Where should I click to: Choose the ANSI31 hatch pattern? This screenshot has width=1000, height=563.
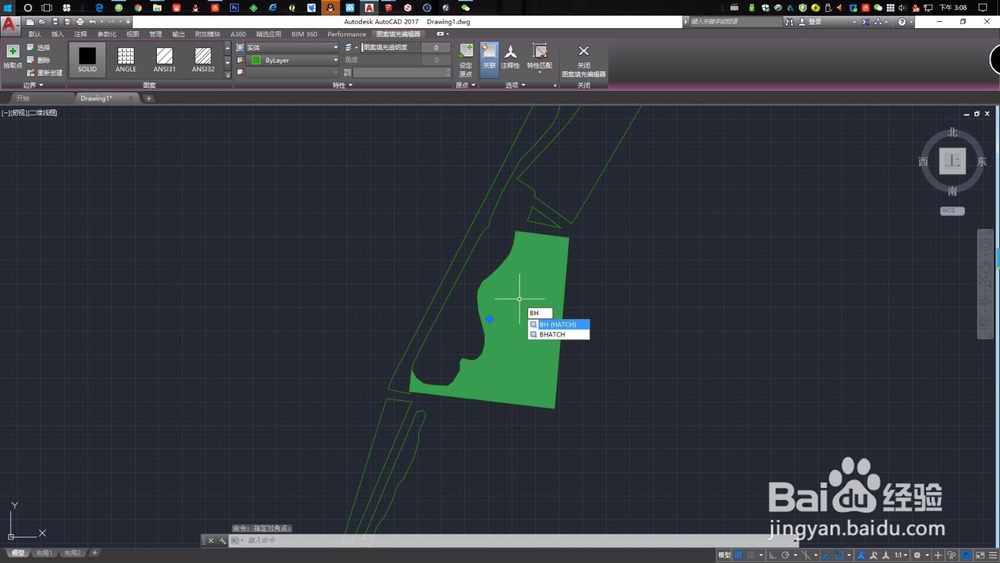pos(165,59)
